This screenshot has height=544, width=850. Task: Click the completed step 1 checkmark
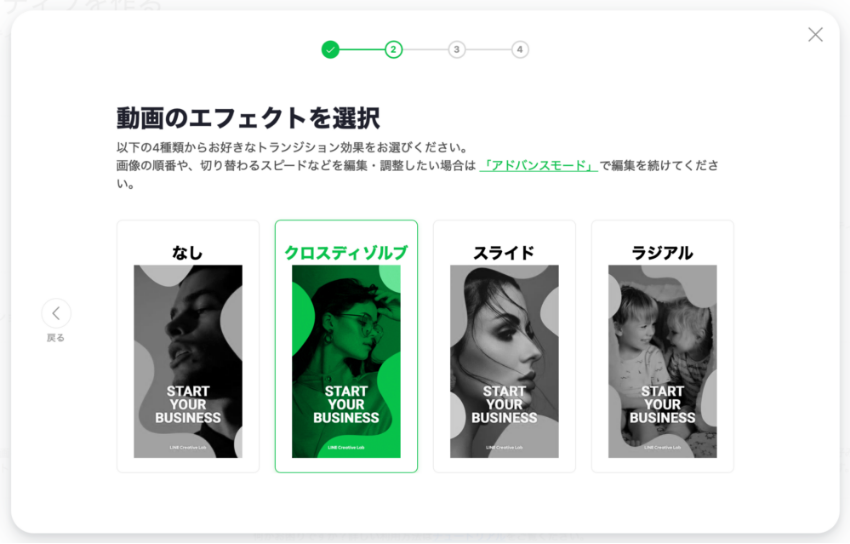(x=330, y=49)
